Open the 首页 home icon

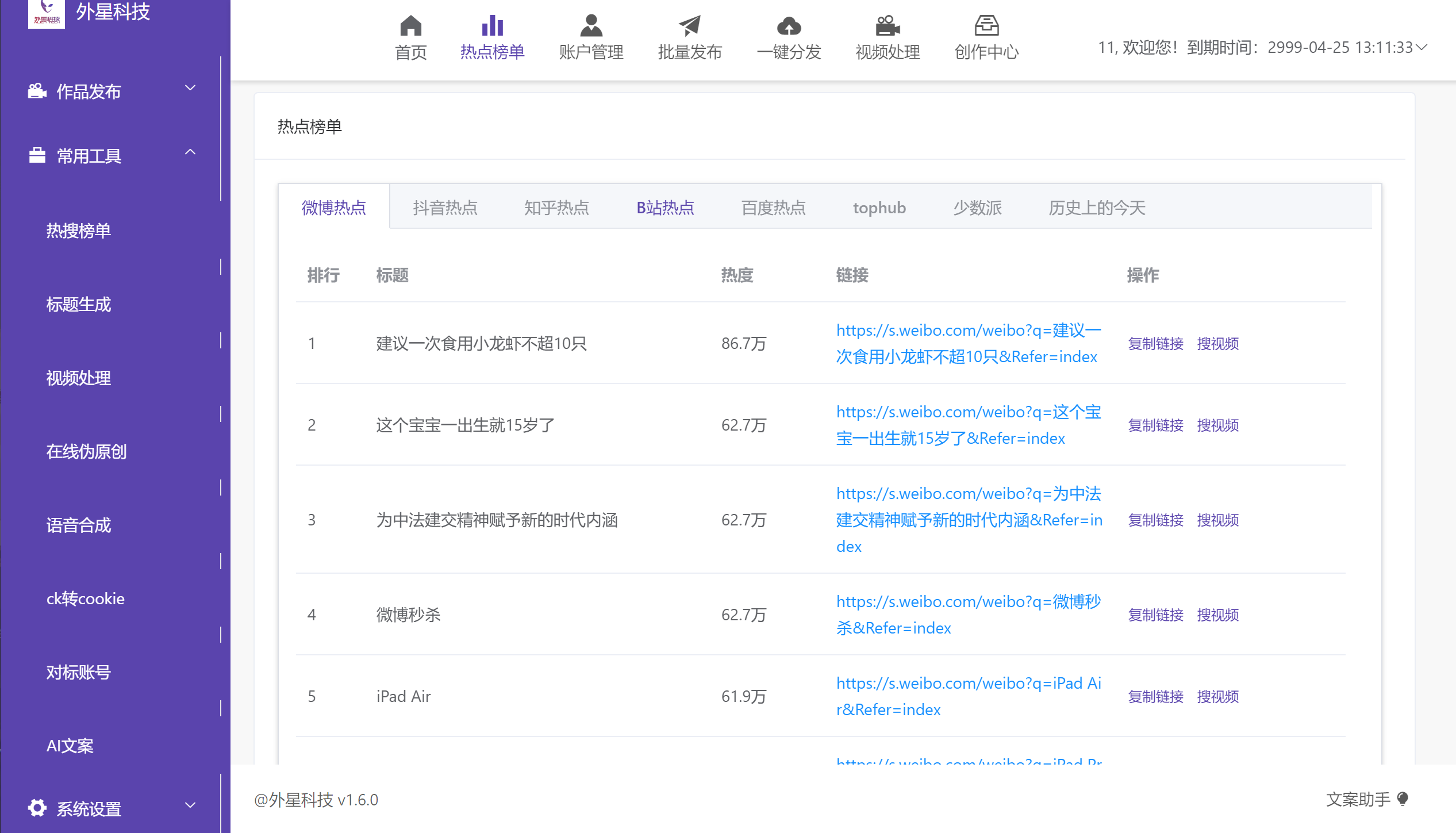tap(410, 26)
